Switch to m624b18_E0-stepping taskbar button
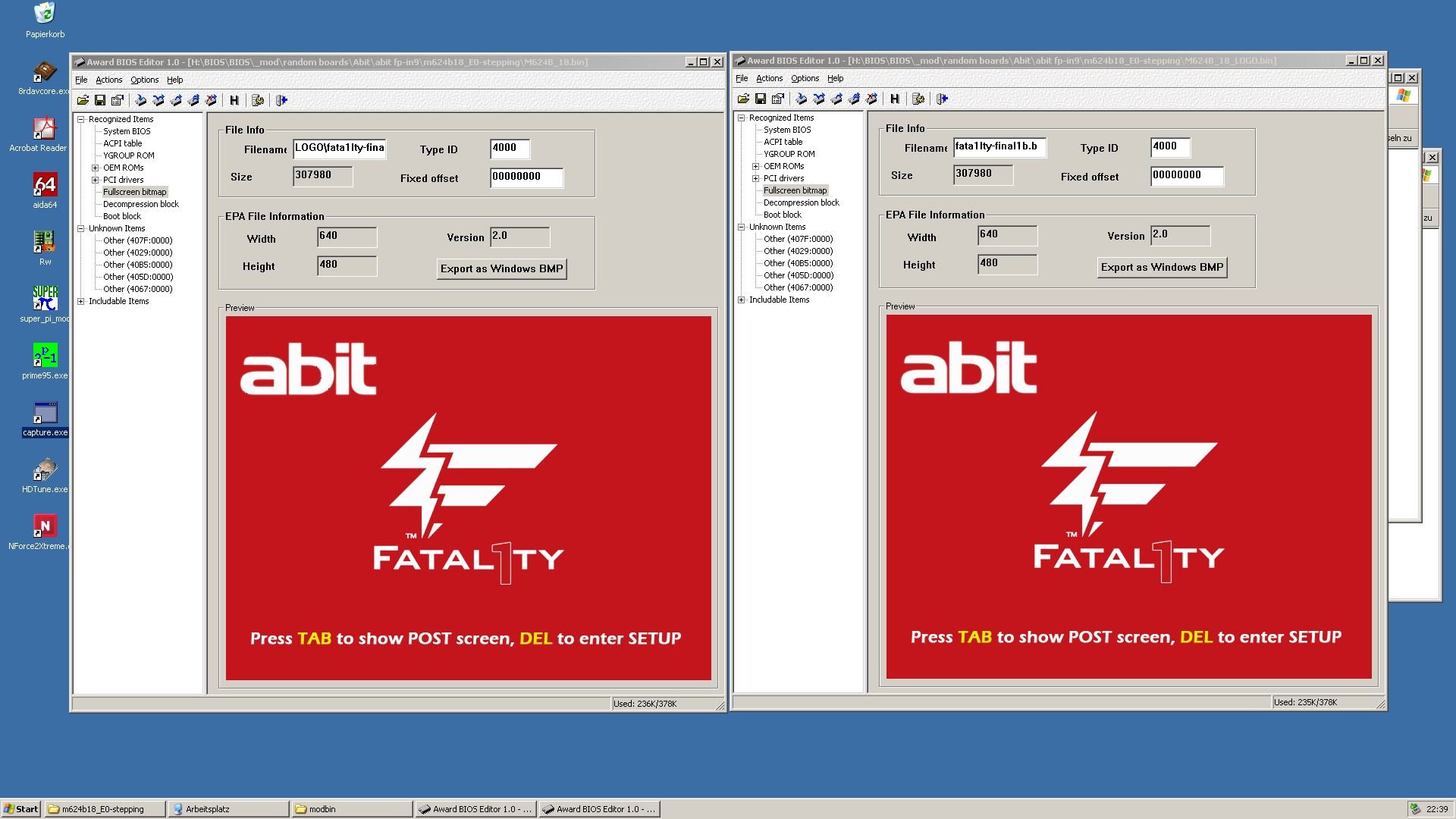 coord(105,809)
